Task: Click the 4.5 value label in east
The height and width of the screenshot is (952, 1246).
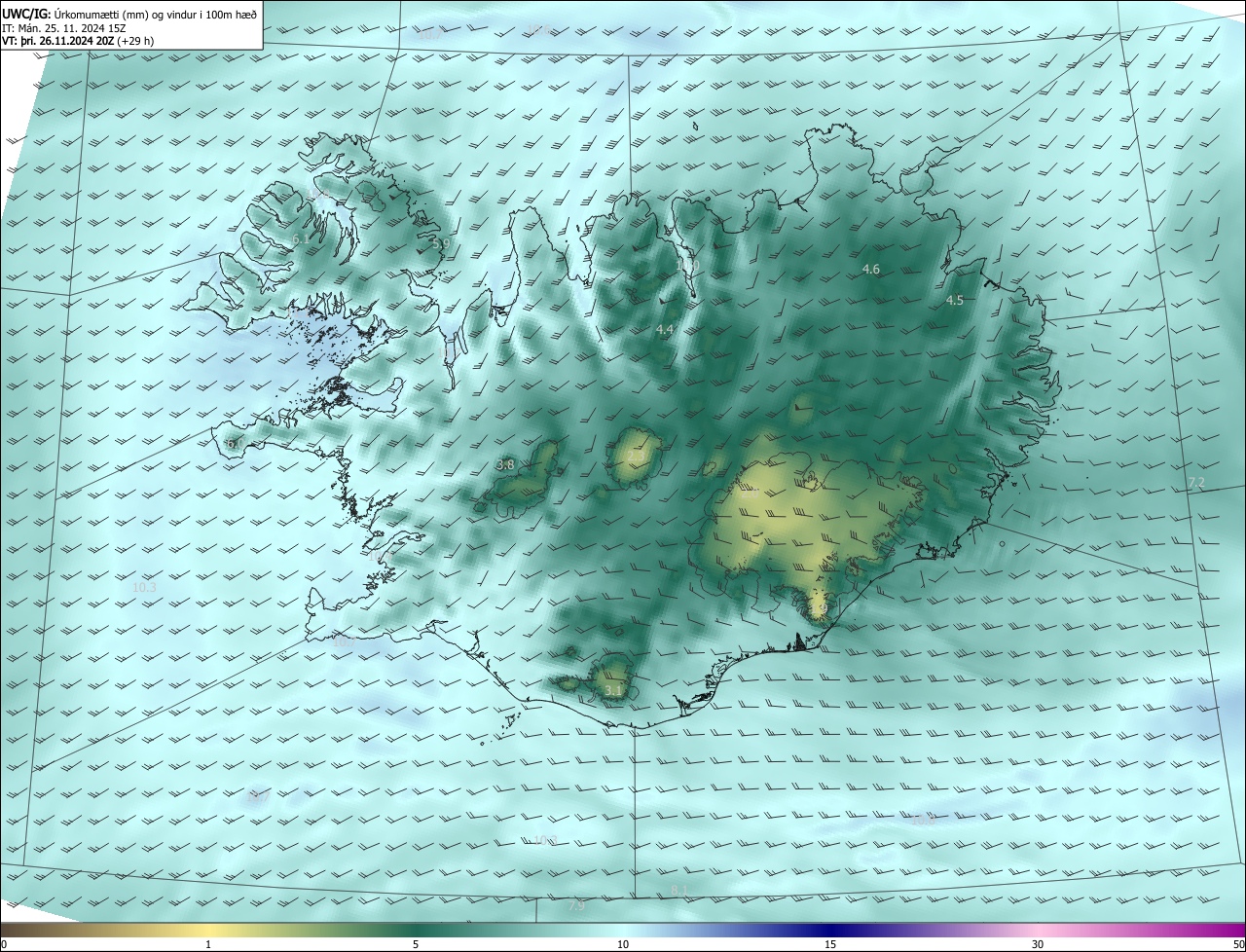Action: [x=954, y=301]
